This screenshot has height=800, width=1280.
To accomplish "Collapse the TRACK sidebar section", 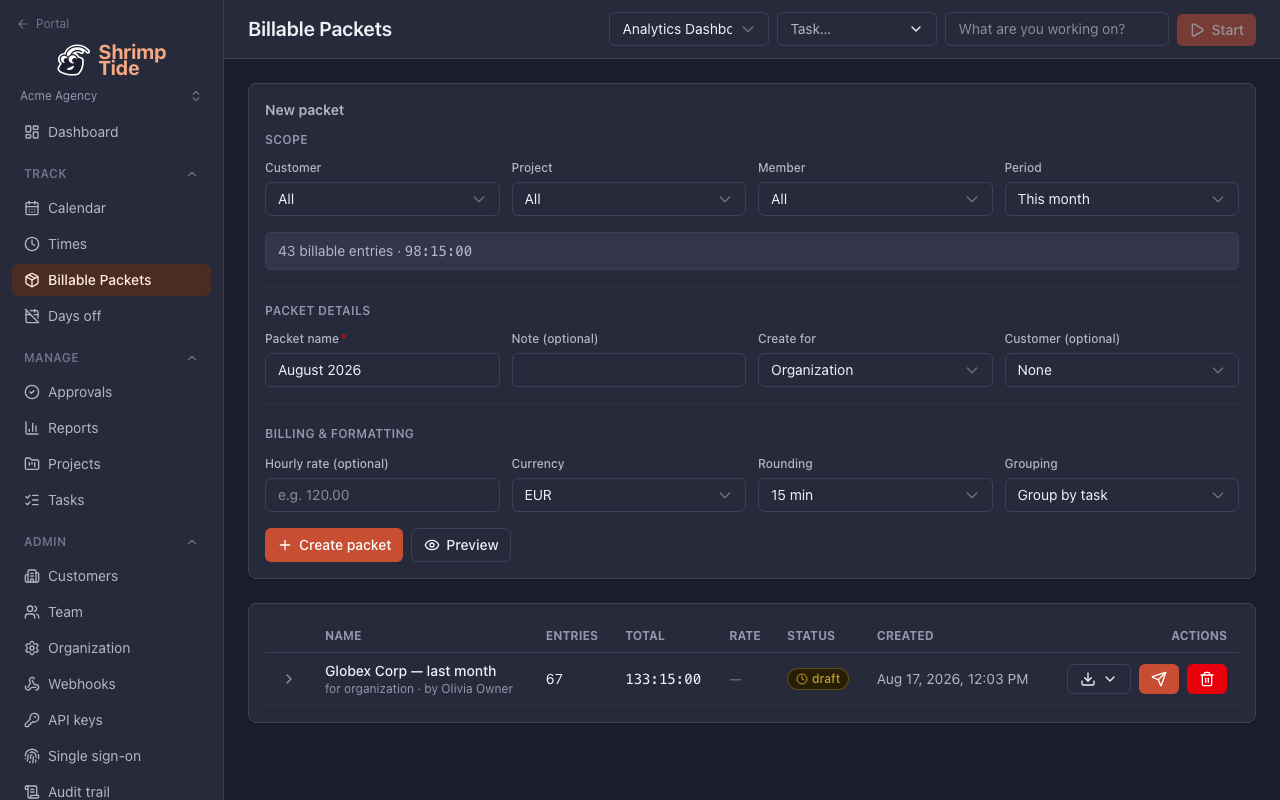I will point(192,174).
